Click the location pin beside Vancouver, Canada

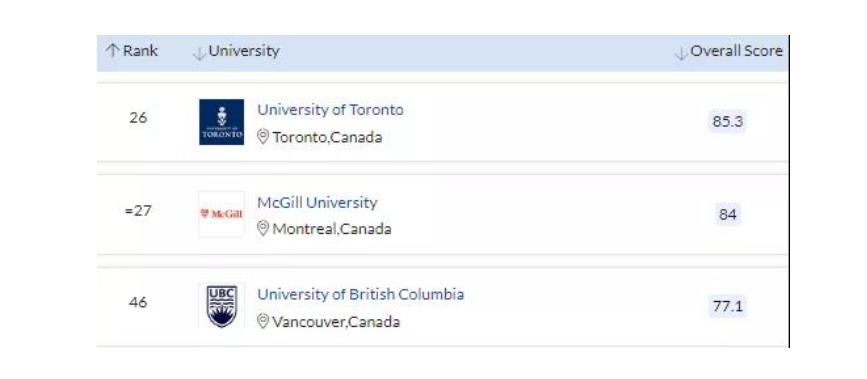point(263,321)
